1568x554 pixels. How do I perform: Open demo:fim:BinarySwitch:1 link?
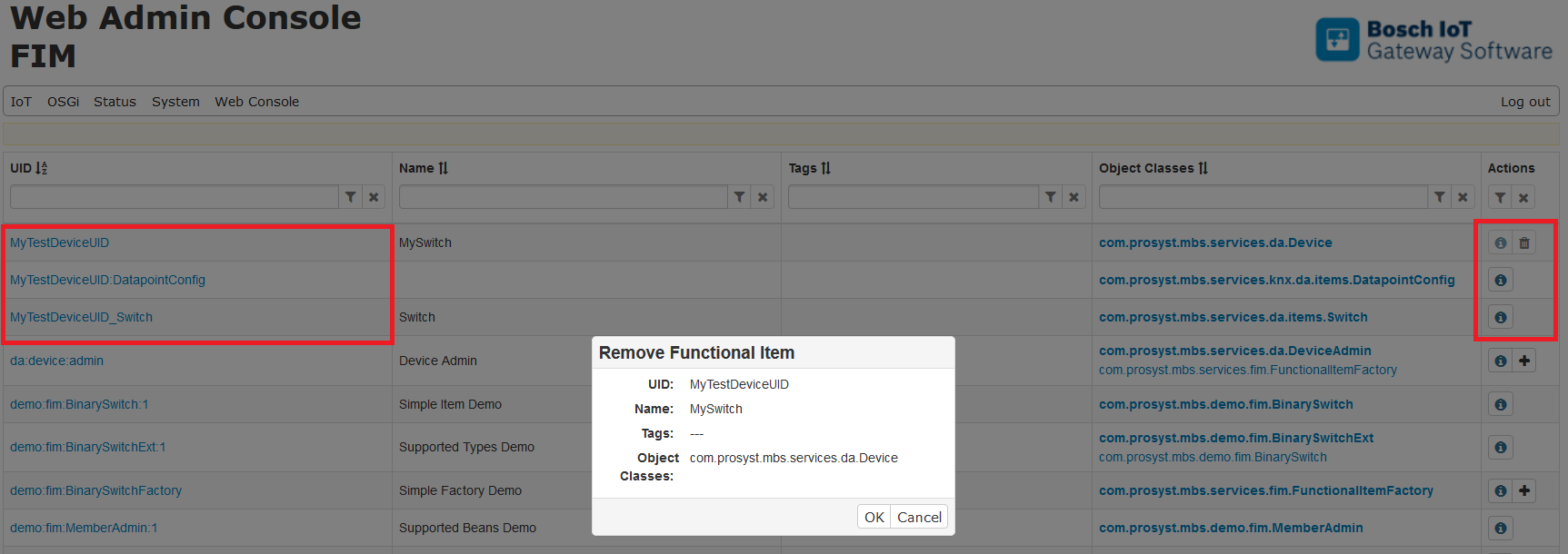pos(79,404)
